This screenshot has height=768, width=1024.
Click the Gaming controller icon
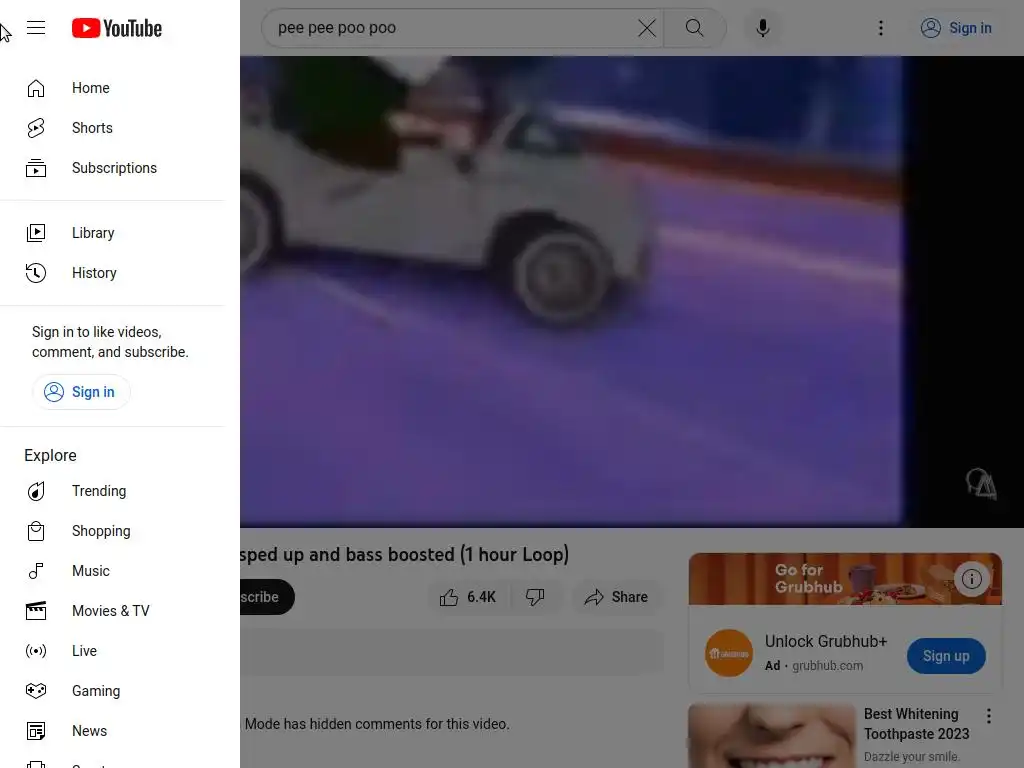click(36, 691)
